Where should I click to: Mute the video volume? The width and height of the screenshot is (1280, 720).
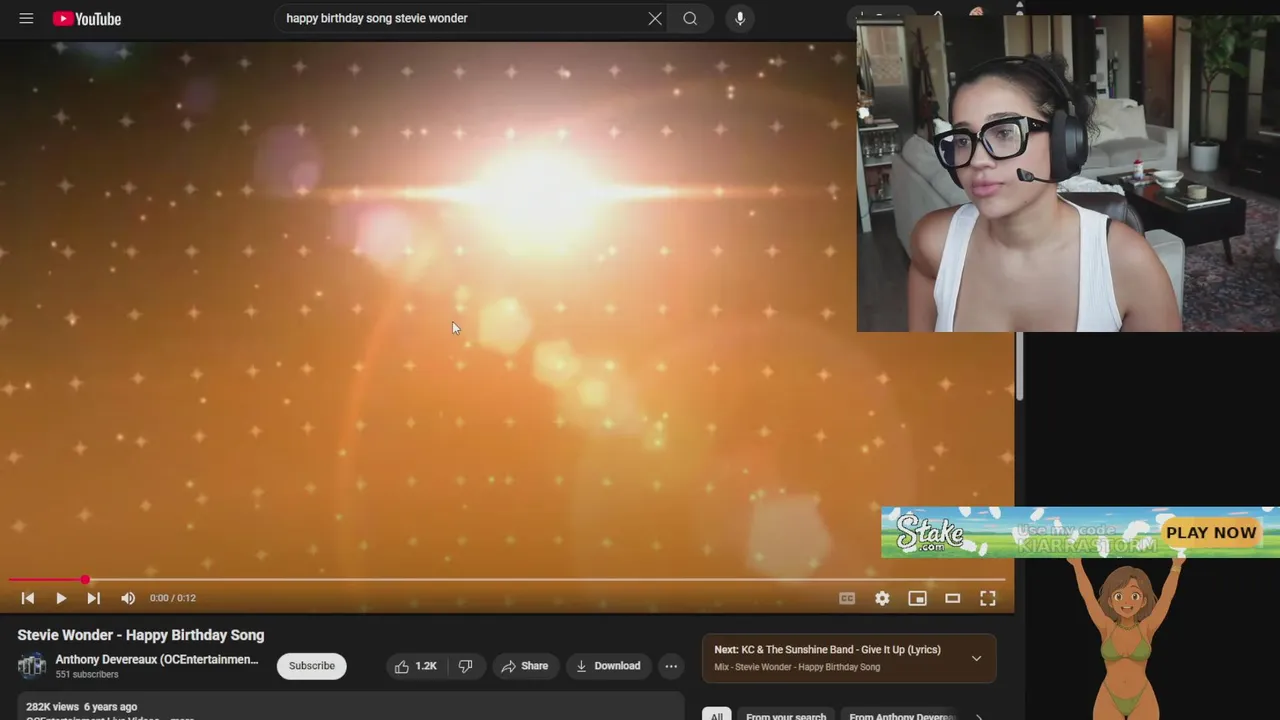[128, 598]
